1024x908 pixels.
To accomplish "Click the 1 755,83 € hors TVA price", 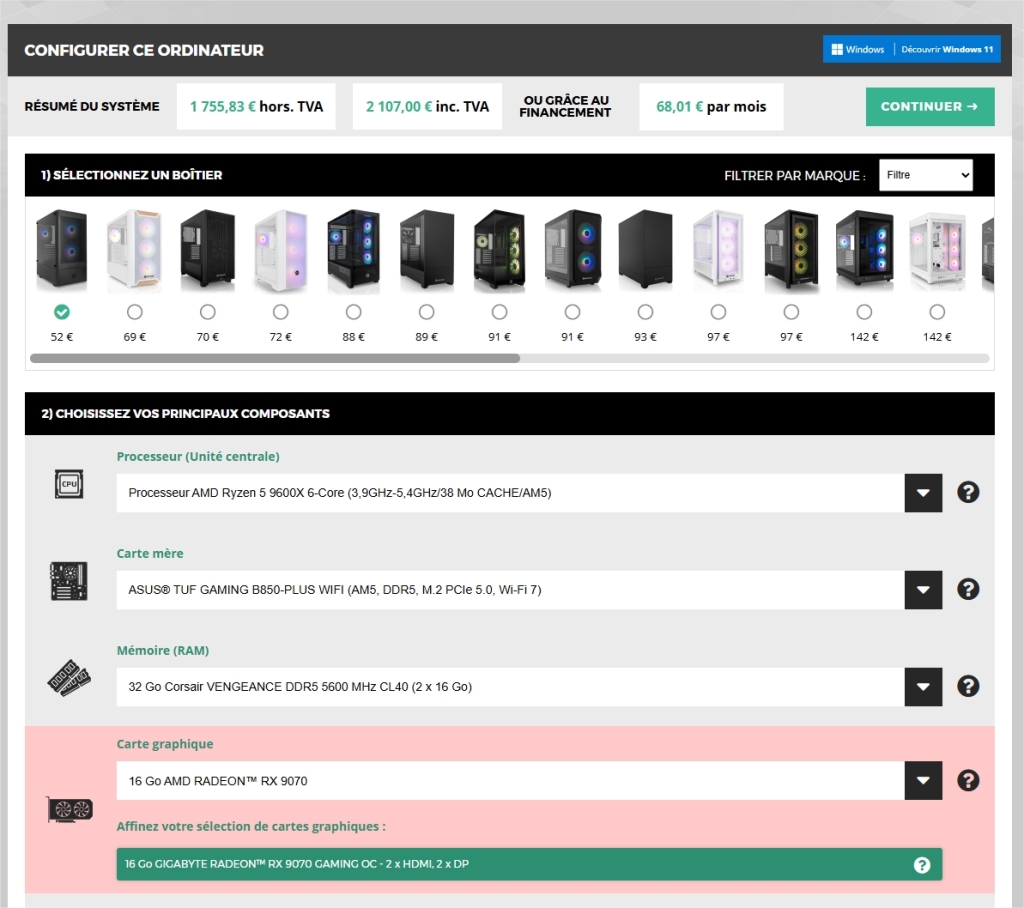I will point(256,106).
